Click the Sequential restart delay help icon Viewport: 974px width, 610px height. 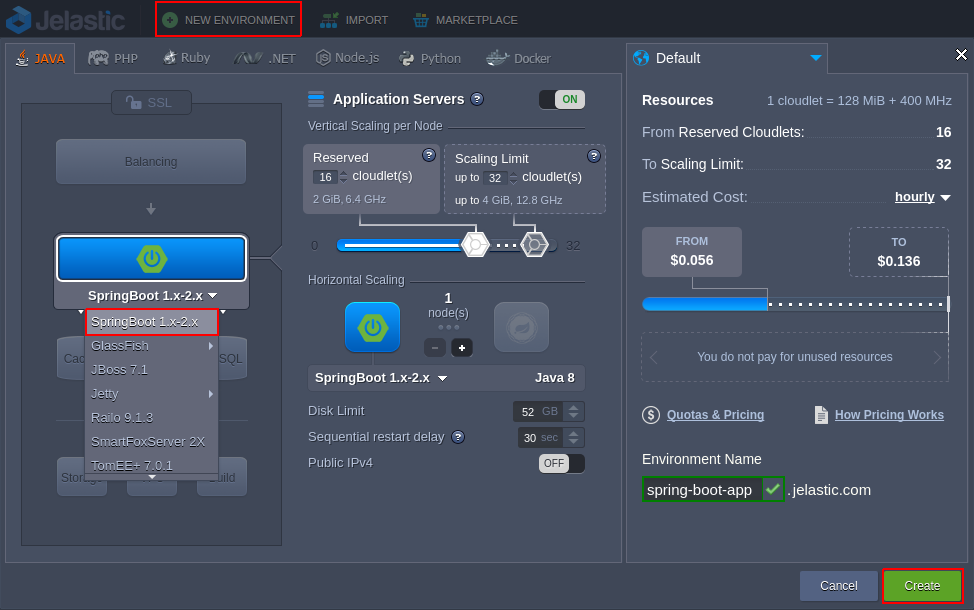pyautogui.click(x=458, y=437)
